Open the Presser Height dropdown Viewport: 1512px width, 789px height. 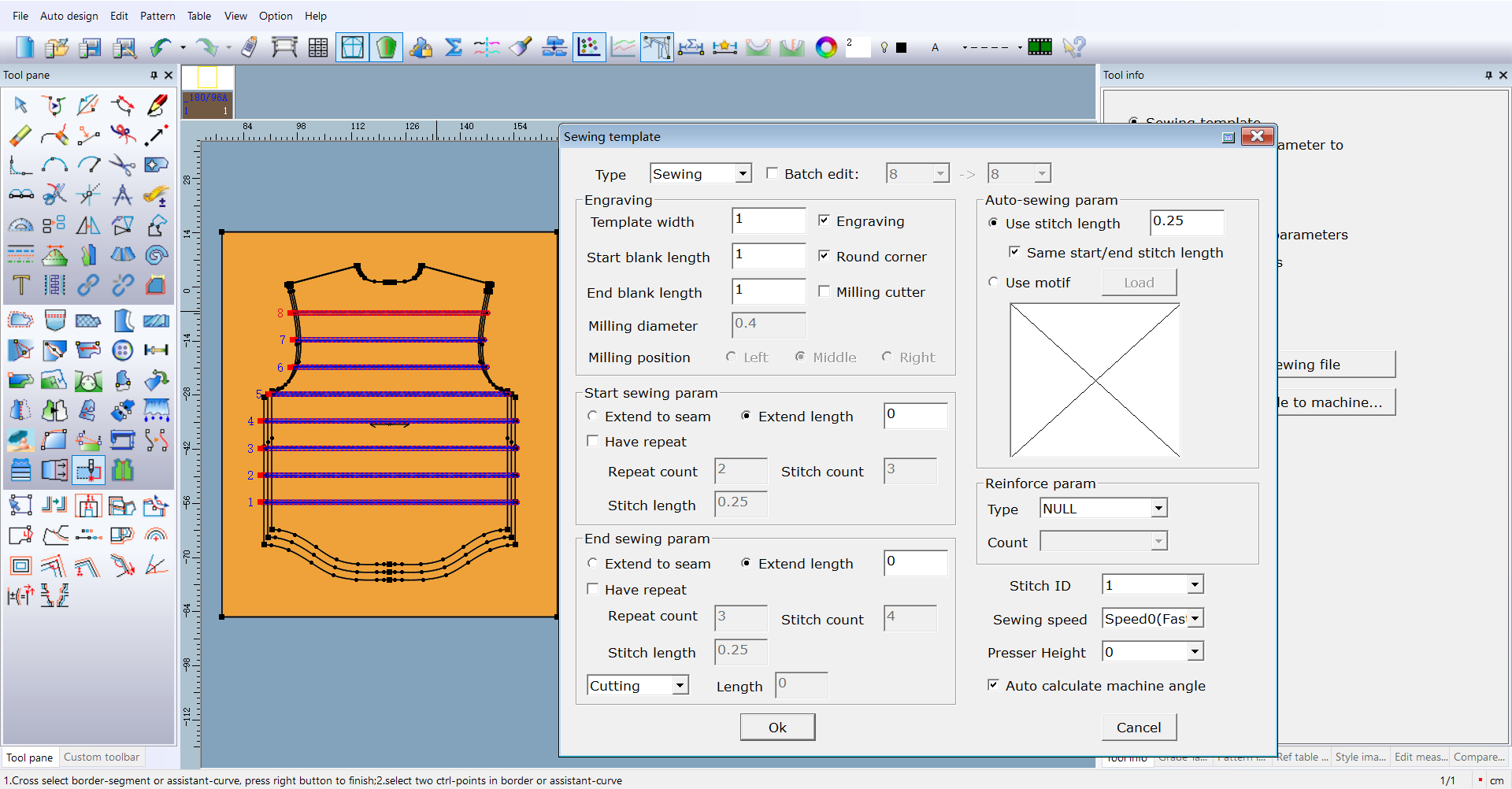tap(1195, 651)
